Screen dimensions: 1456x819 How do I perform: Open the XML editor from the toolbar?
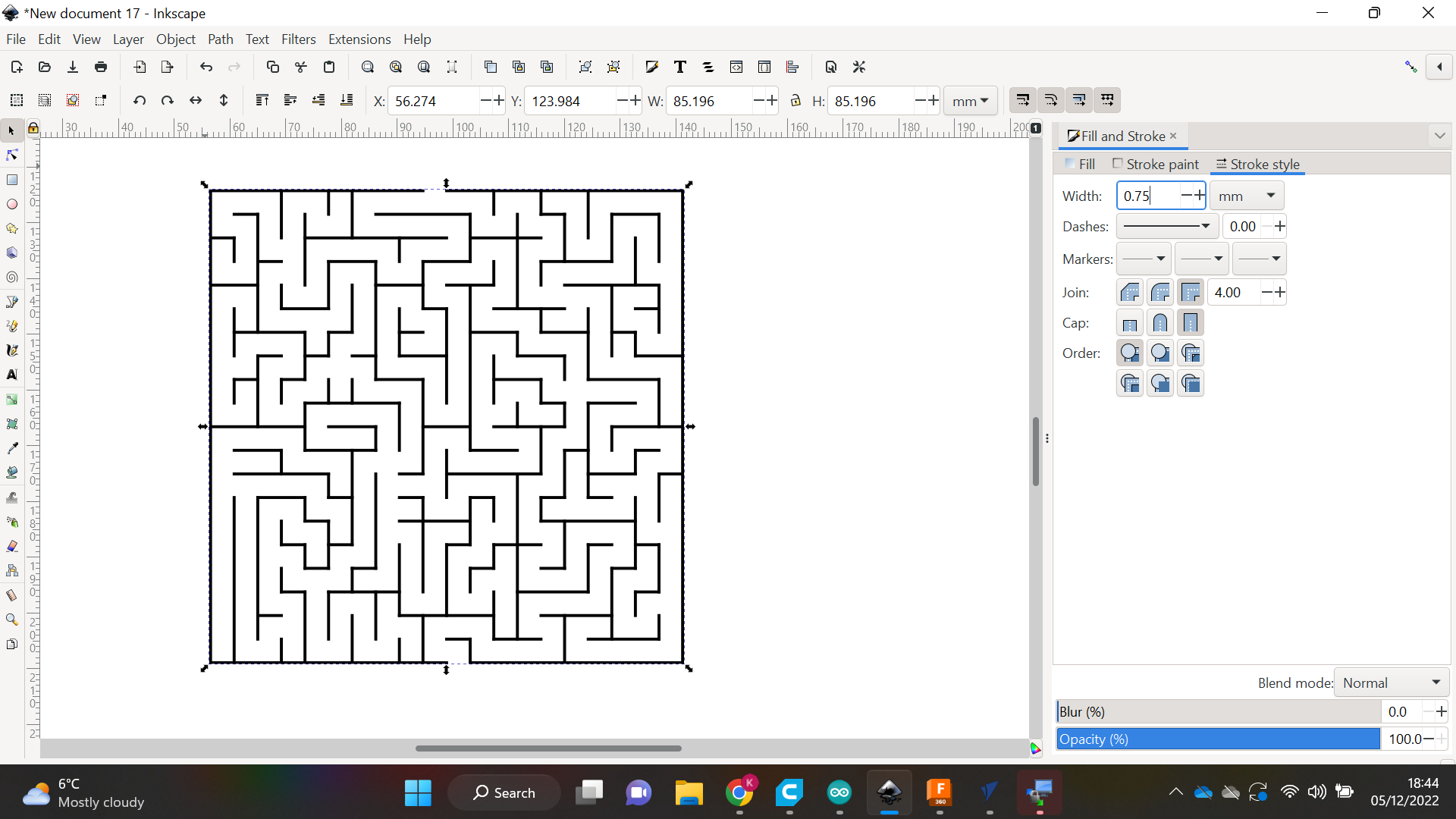[x=736, y=67]
